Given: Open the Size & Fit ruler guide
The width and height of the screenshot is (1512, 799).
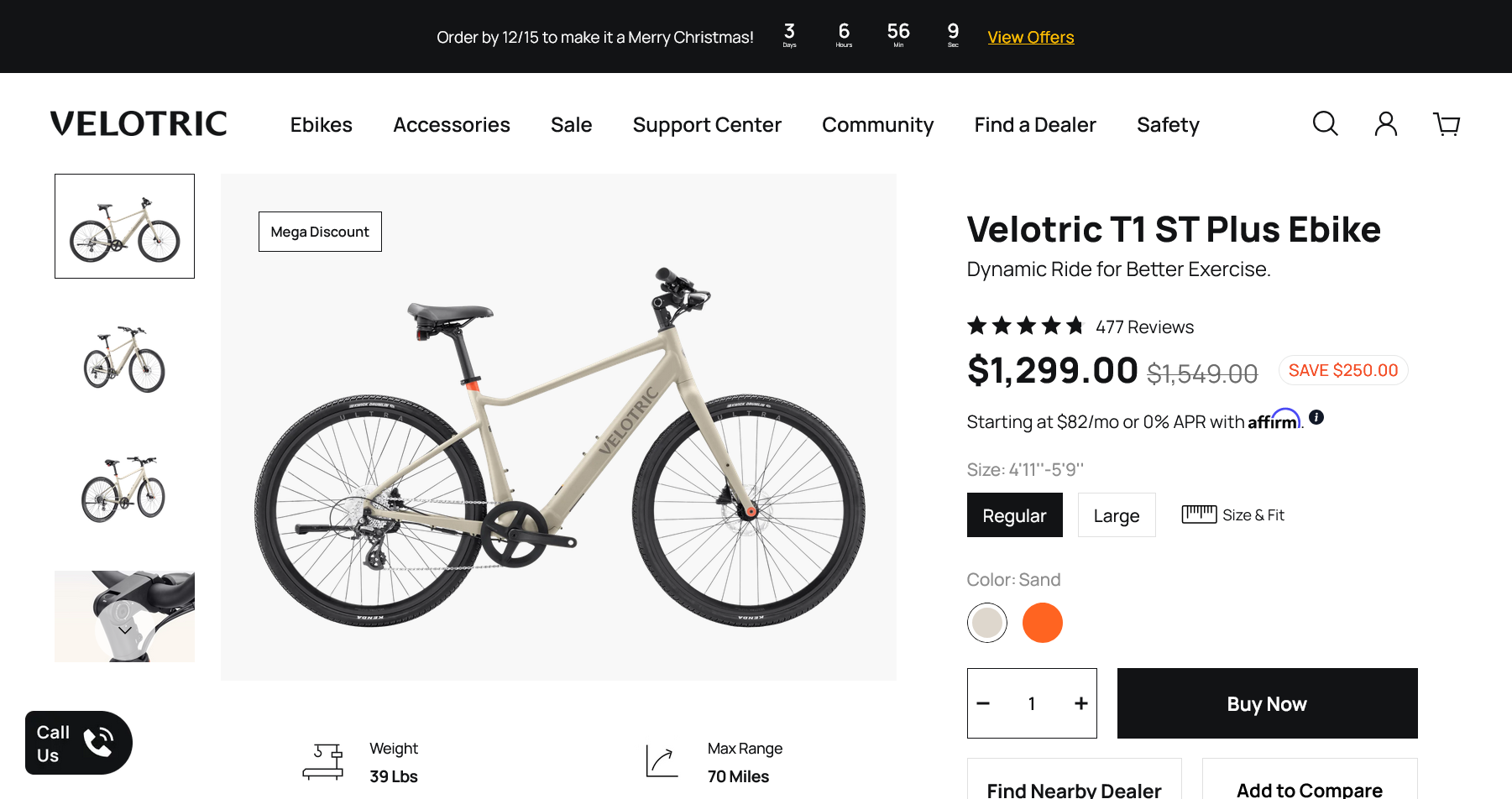Looking at the screenshot, I should pos(1232,514).
